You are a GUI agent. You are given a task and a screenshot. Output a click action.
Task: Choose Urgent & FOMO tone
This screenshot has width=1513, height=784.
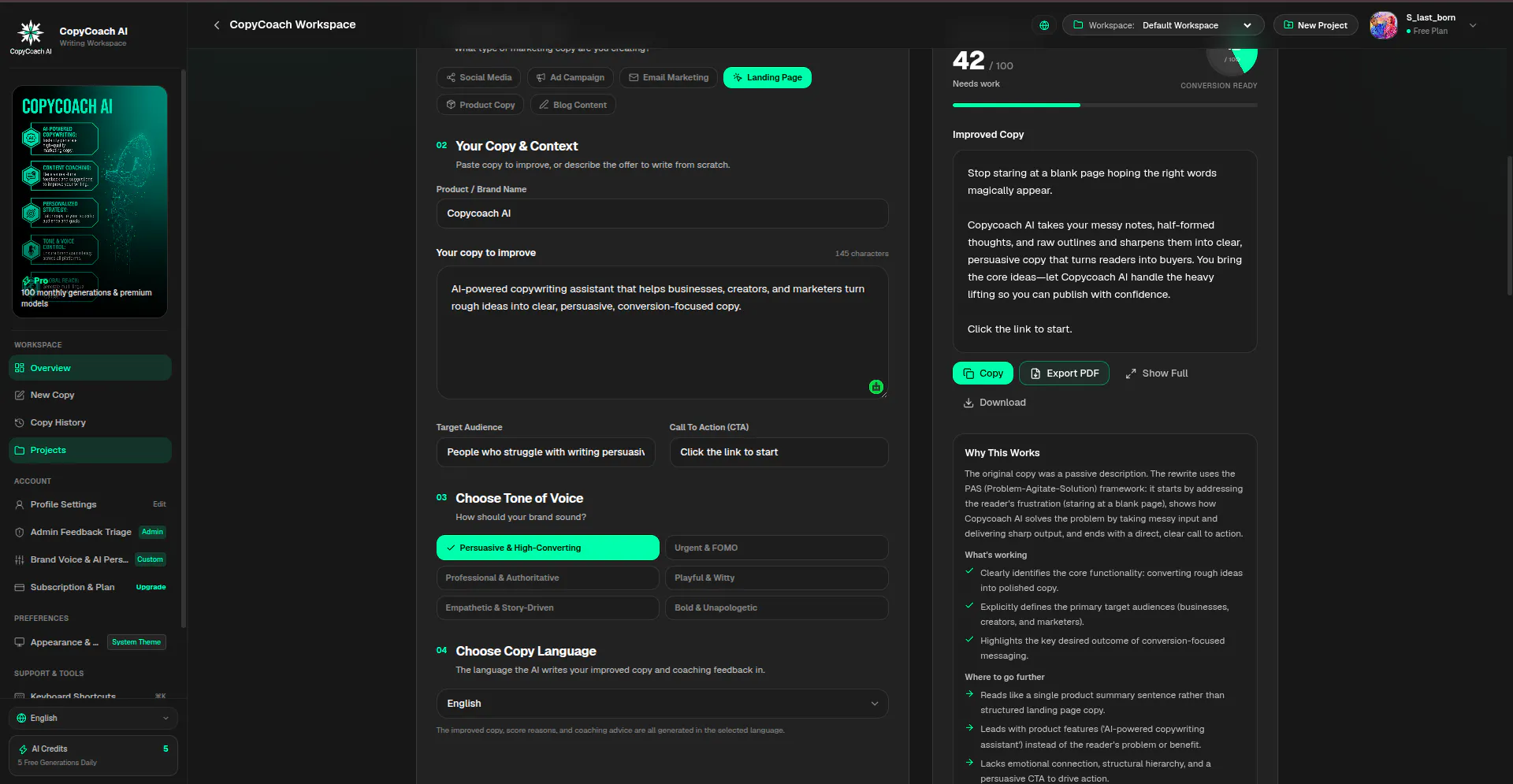pos(777,548)
